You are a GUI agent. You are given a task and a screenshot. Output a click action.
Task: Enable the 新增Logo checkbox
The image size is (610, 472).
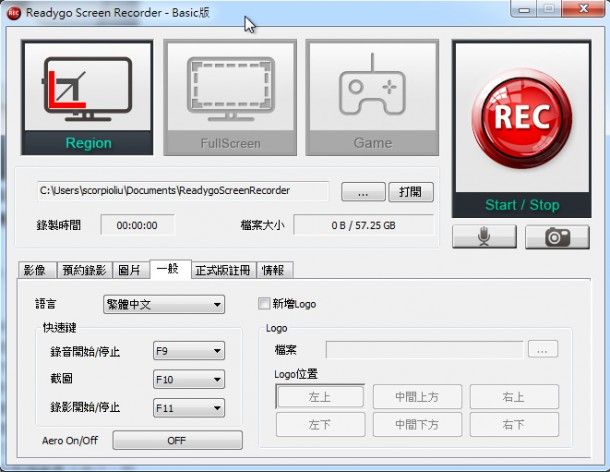264,304
